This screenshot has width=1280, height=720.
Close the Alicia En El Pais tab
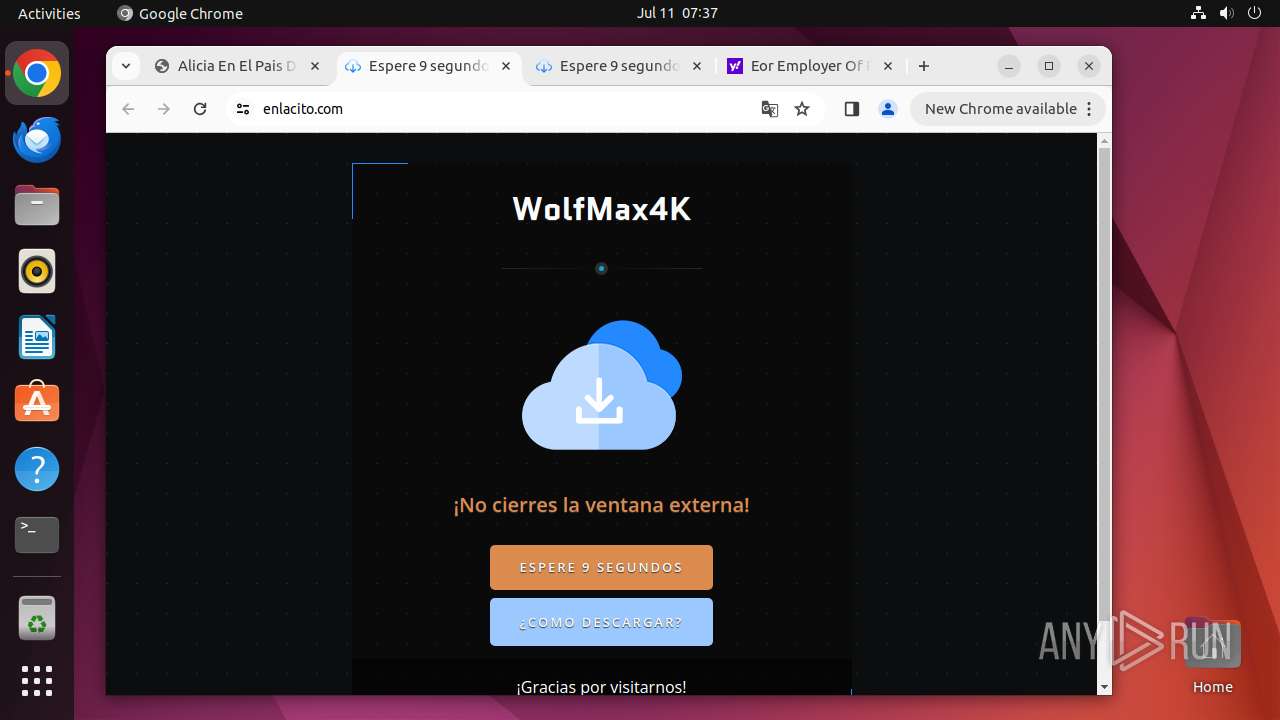point(315,66)
